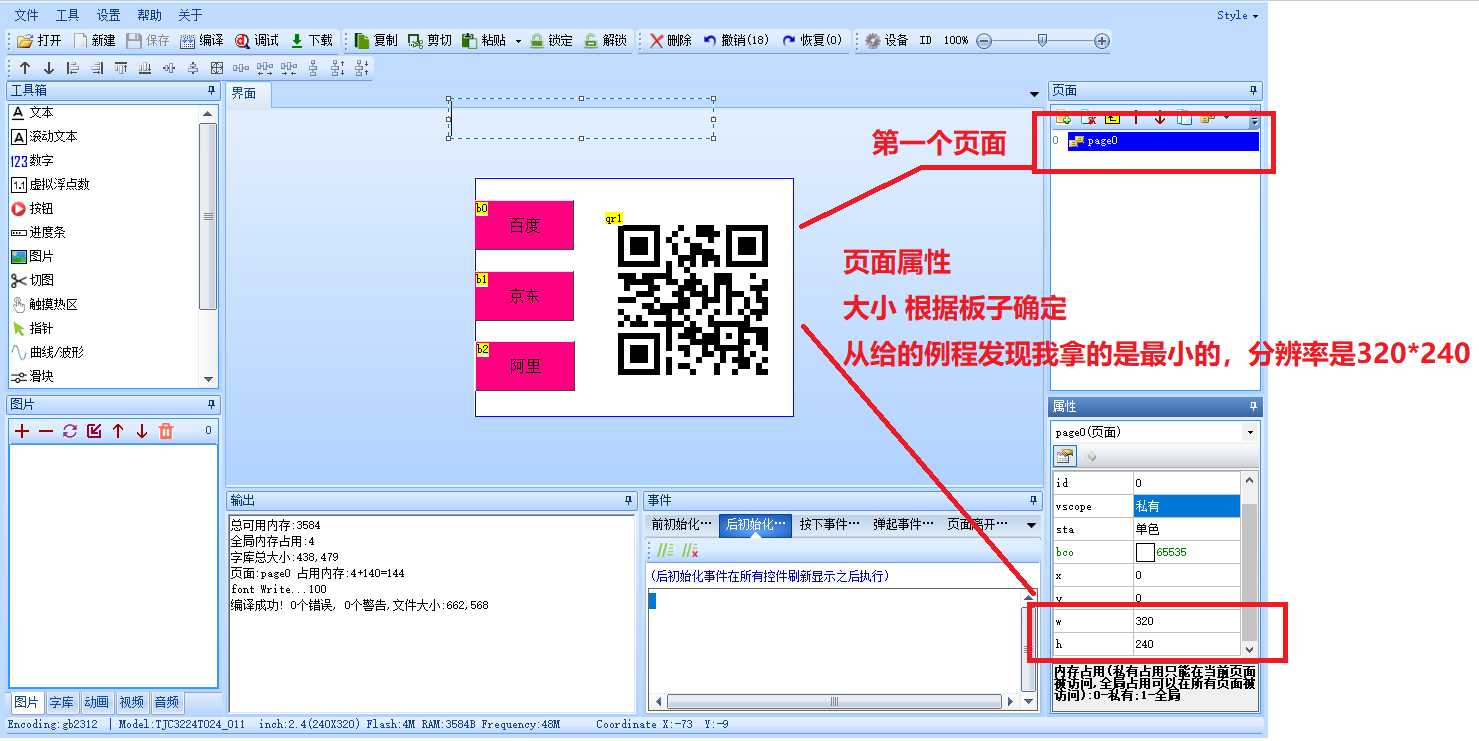The height and width of the screenshot is (741, 1479).
Task: Align selected controls to bottom
Action: click(x=144, y=68)
